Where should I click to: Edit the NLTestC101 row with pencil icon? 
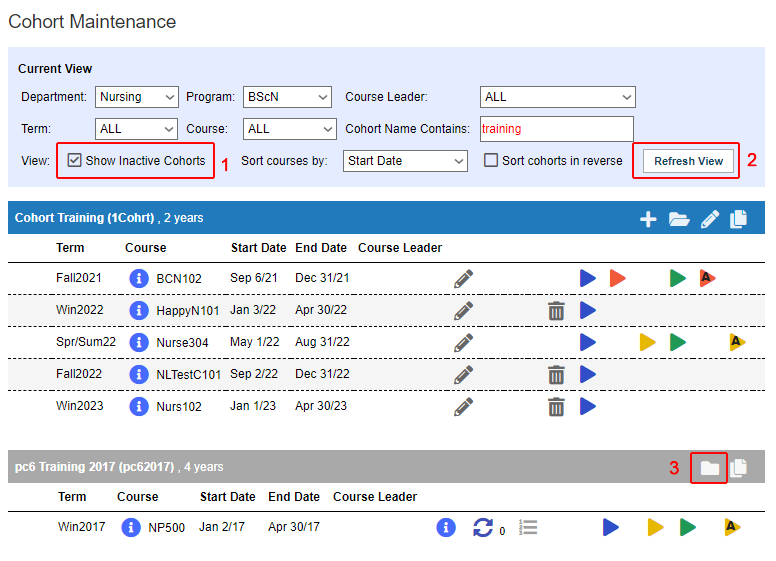click(463, 374)
